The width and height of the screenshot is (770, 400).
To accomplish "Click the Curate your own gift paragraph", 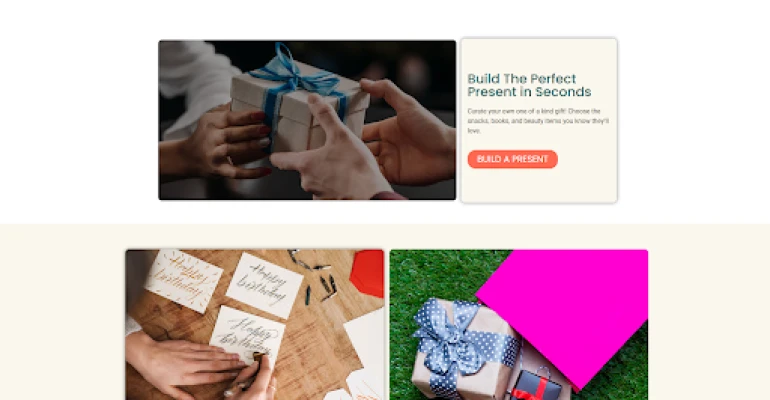I will (x=538, y=121).
